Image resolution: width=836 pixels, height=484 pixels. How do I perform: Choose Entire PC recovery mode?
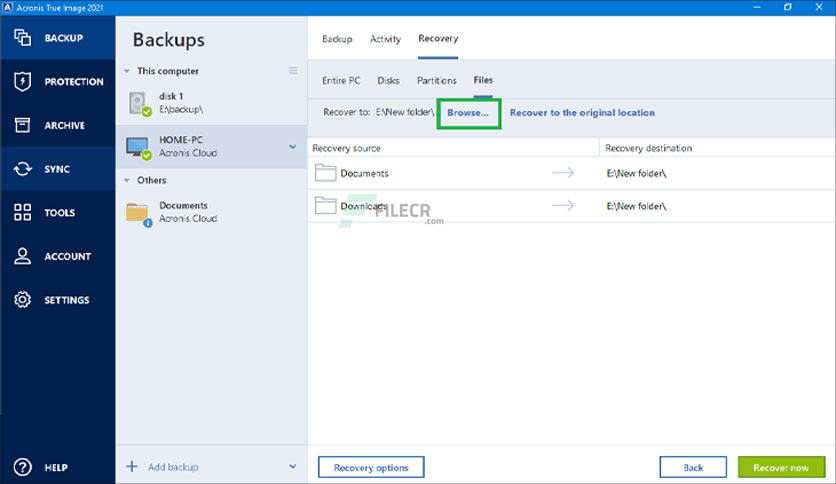point(341,80)
